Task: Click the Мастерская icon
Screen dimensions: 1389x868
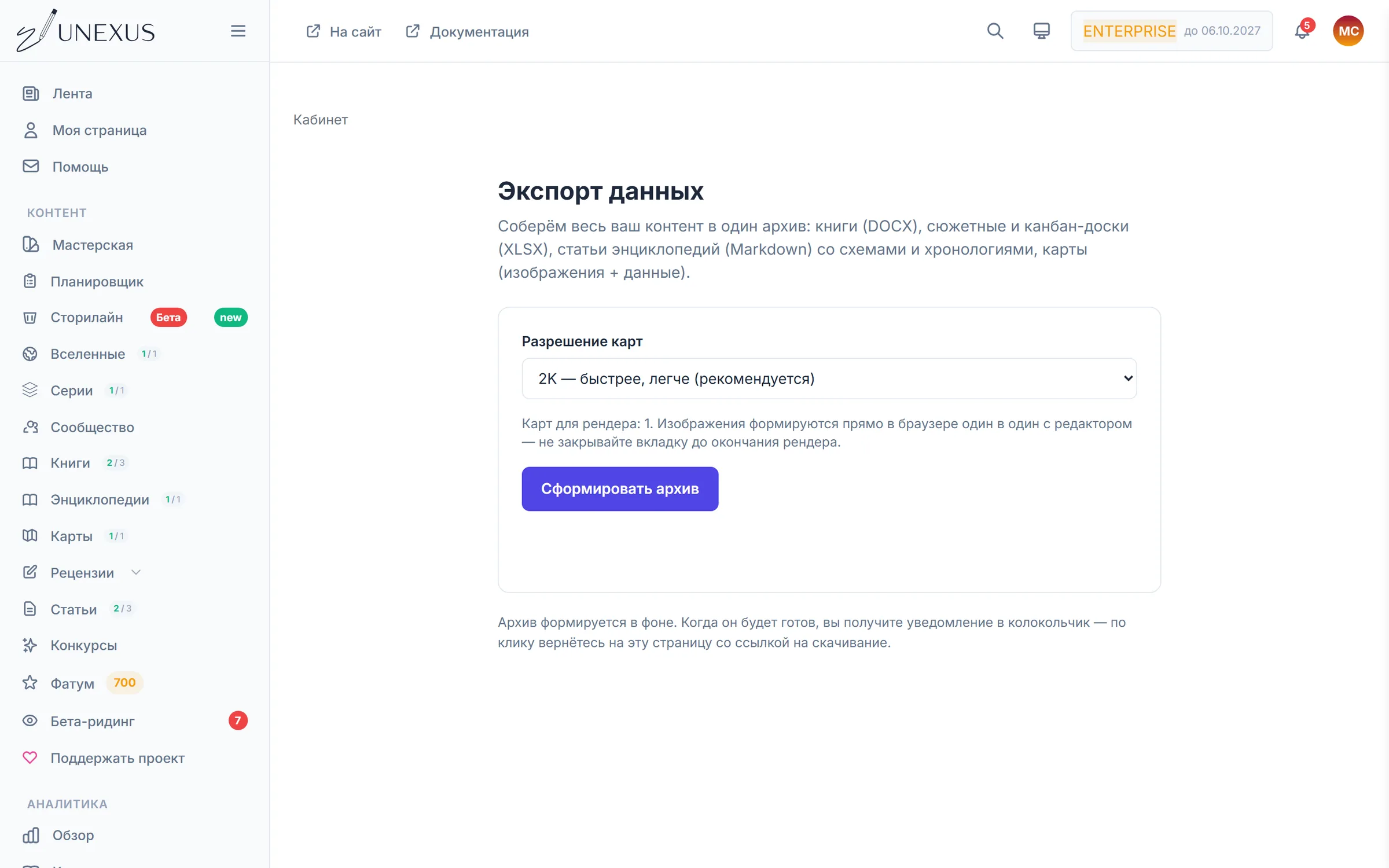Action: pyautogui.click(x=31, y=245)
